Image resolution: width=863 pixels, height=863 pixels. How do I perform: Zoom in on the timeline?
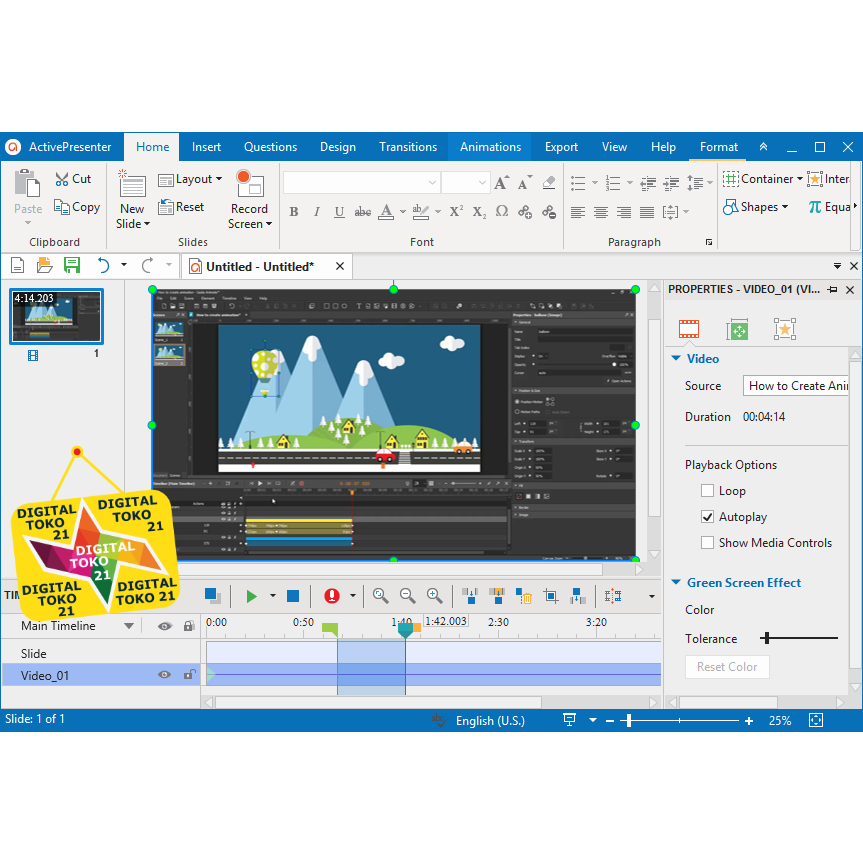coord(434,596)
